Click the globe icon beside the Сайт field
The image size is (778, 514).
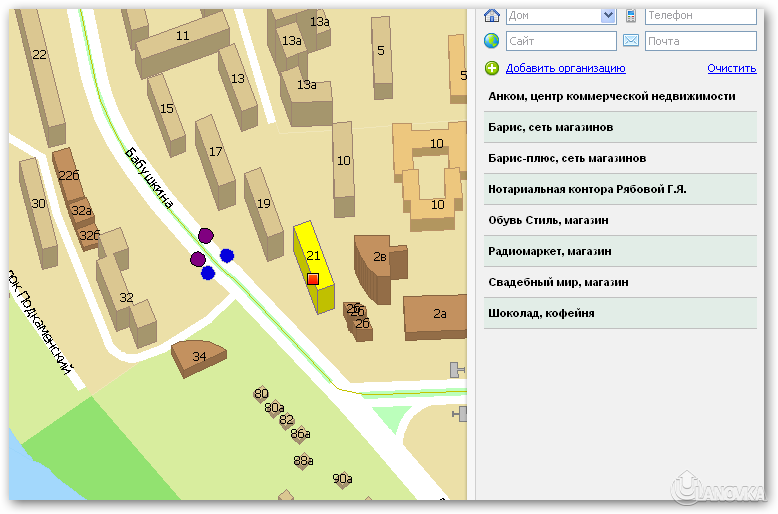pos(491,41)
